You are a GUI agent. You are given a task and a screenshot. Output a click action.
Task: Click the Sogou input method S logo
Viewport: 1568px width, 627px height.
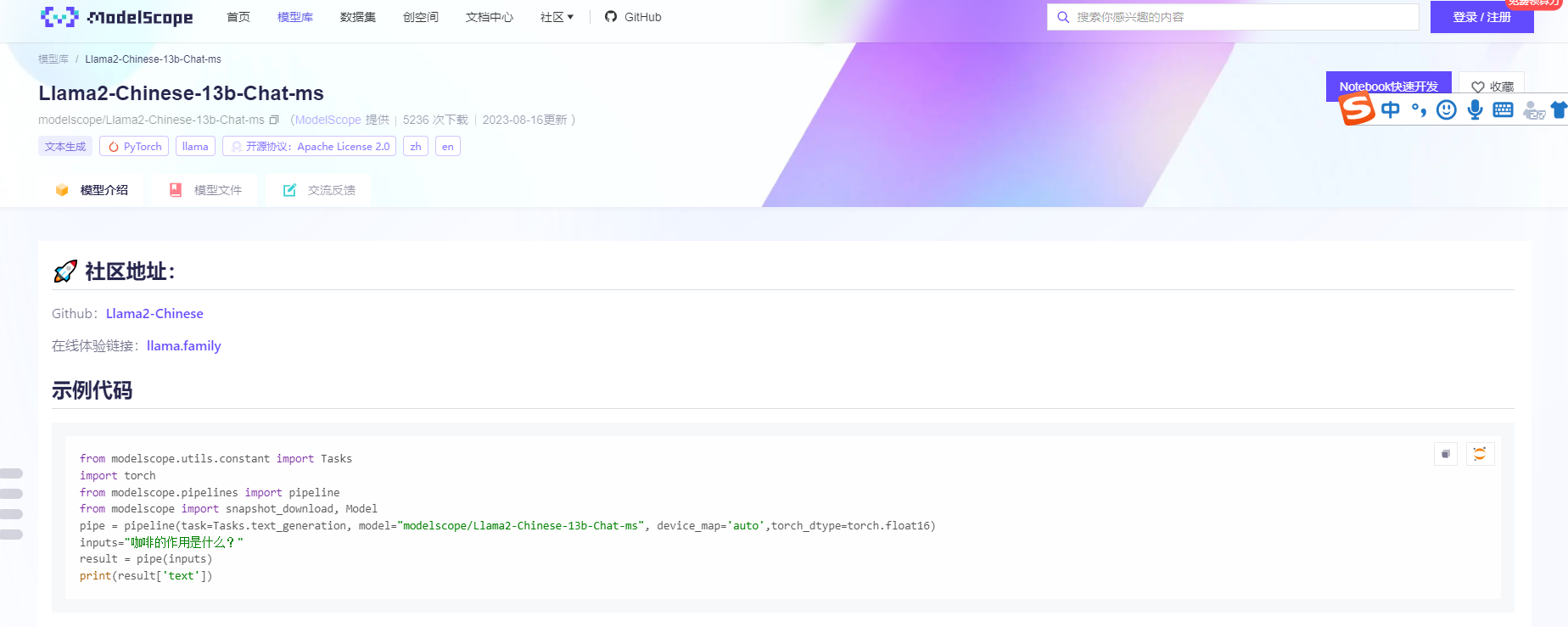(x=1357, y=109)
